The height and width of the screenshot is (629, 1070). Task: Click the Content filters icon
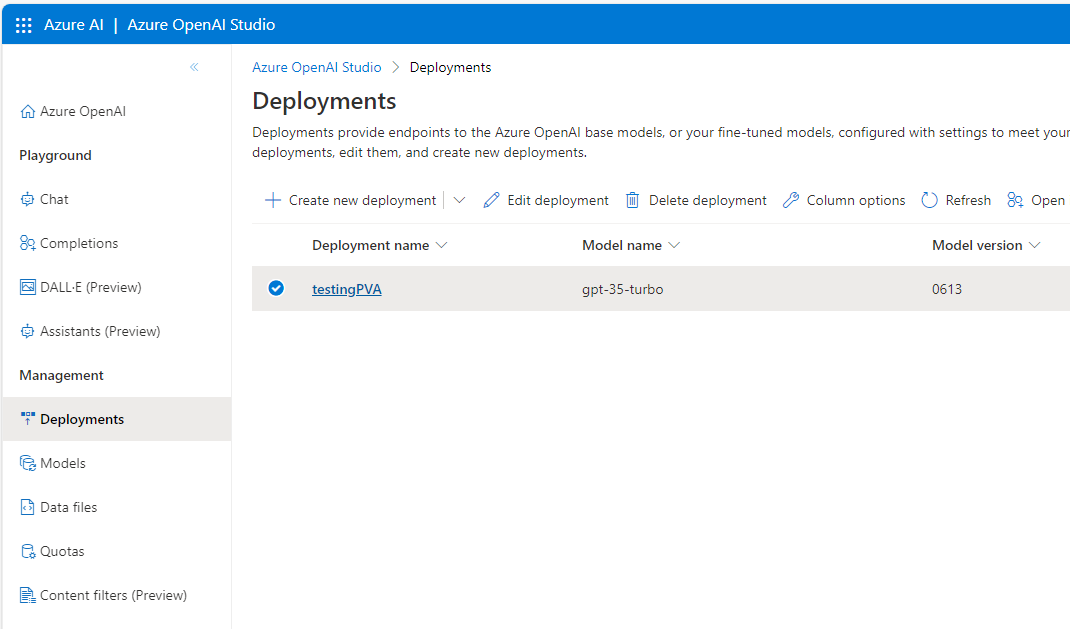tap(27, 595)
